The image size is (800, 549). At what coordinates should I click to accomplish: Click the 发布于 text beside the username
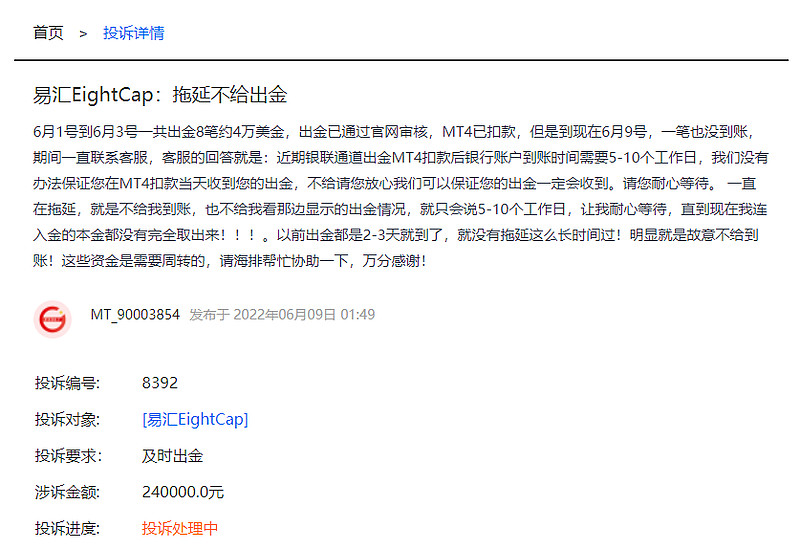coord(209,315)
